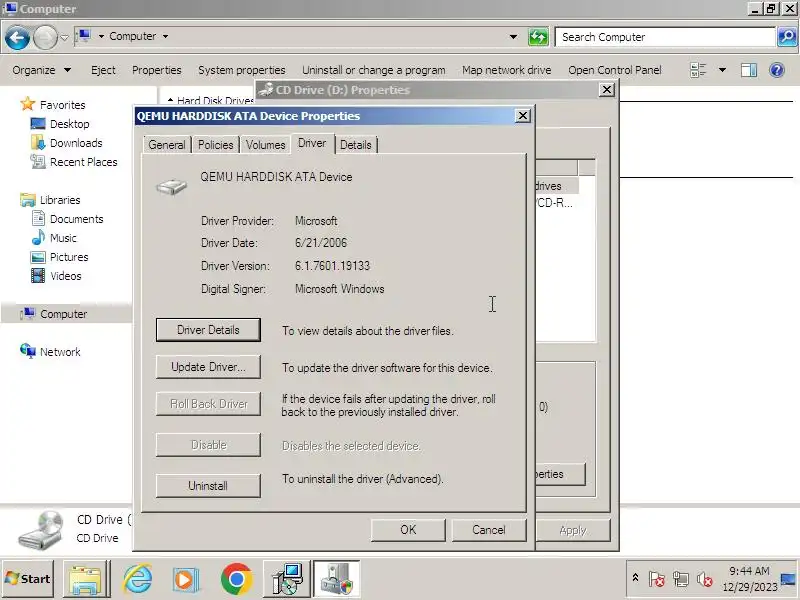Click the Change your view icon
This screenshot has height=600, width=800.
pos(698,70)
